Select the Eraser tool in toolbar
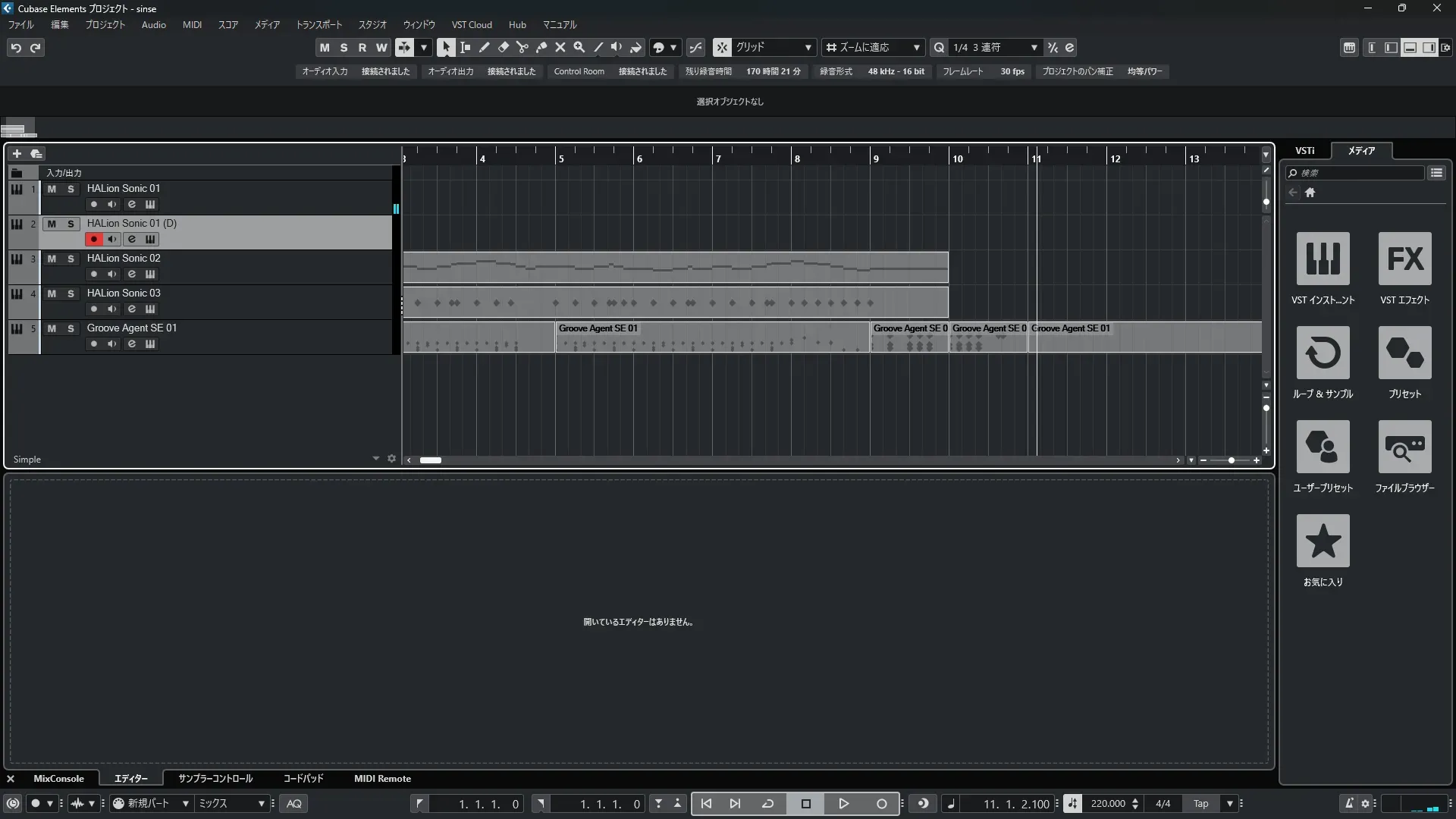Viewport: 1456px width, 819px height. click(x=503, y=47)
